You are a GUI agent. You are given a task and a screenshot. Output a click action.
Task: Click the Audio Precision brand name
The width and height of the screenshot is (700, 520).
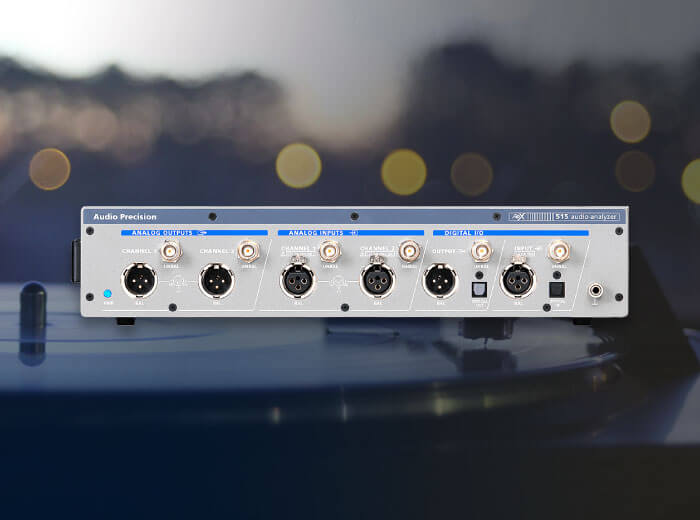point(125,216)
